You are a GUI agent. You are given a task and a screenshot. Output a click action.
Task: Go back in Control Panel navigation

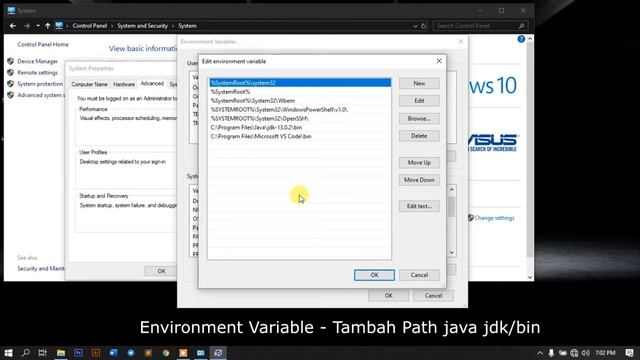click(x=13, y=26)
